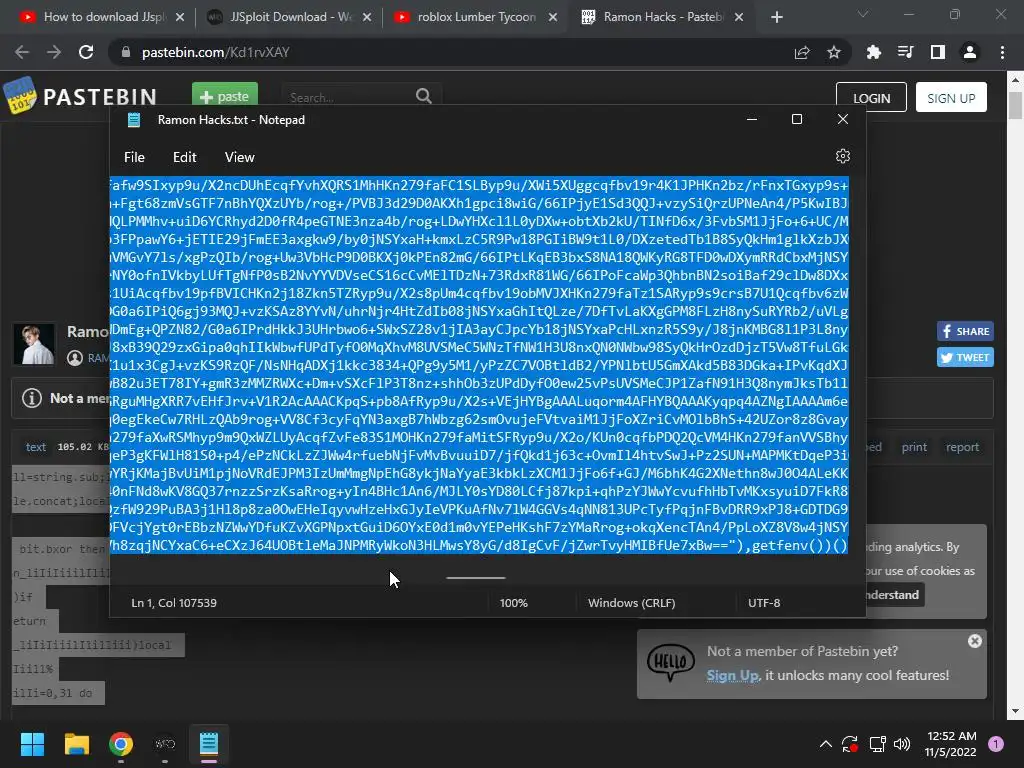Open the Edit menu in Notepad
Viewport: 1024px width, 768px height.
click(x=184, y=157)
